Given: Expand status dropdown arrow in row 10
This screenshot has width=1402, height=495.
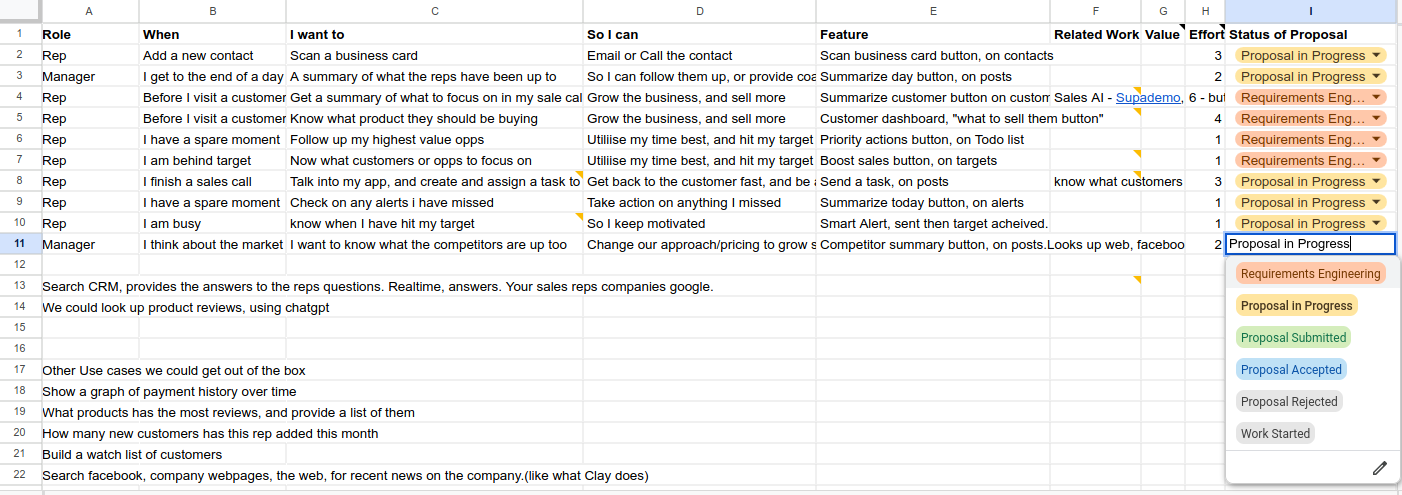Looking at the screenshot, I should [x=1376, y=224].
